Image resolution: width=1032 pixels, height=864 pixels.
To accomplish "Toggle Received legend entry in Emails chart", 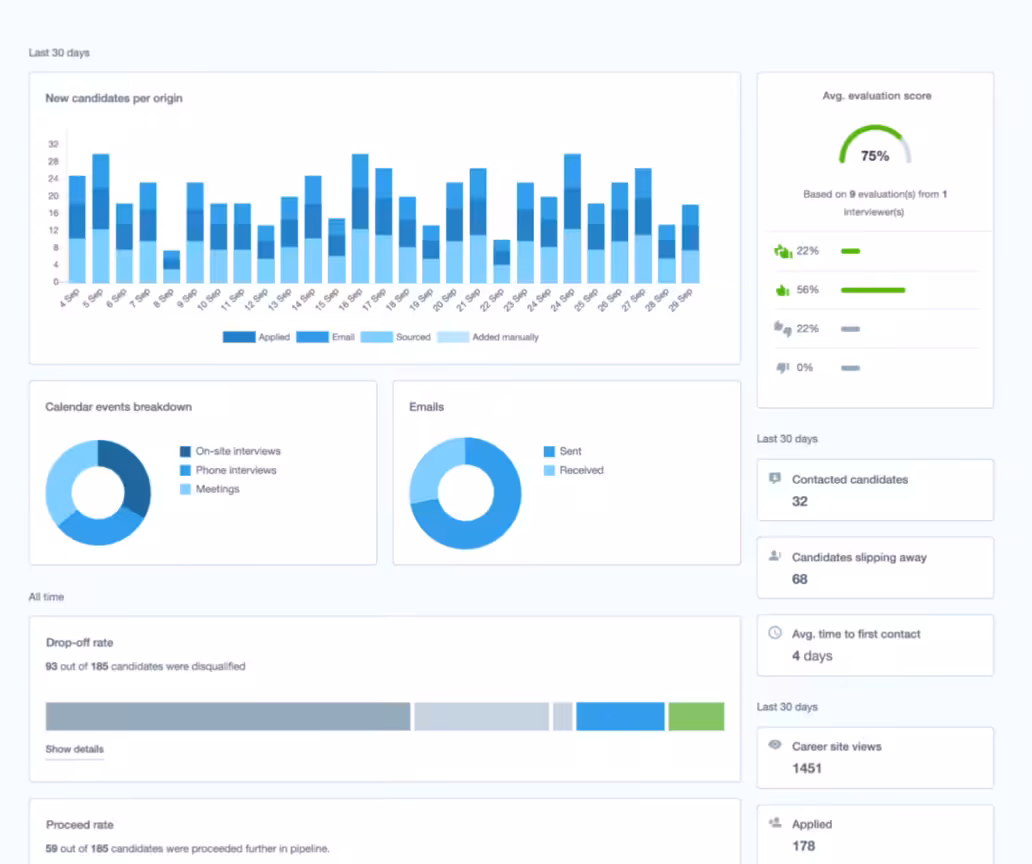I will [574, 470].
